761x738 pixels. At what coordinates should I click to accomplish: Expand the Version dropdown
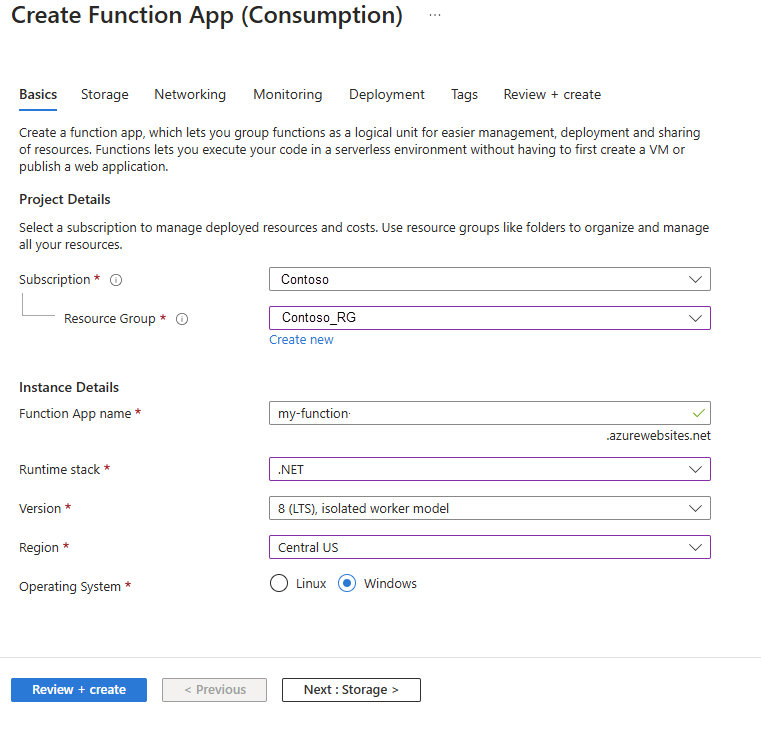pyautogui.click(x=489, y=508)
